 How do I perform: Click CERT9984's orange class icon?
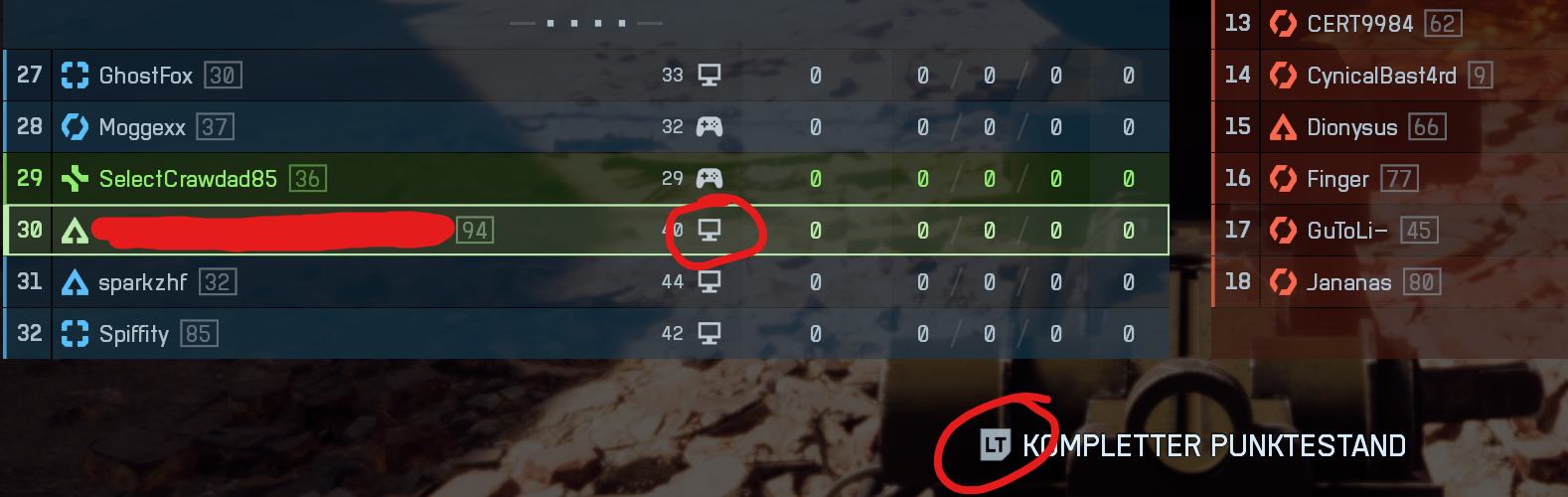[x=1283, y=23]
